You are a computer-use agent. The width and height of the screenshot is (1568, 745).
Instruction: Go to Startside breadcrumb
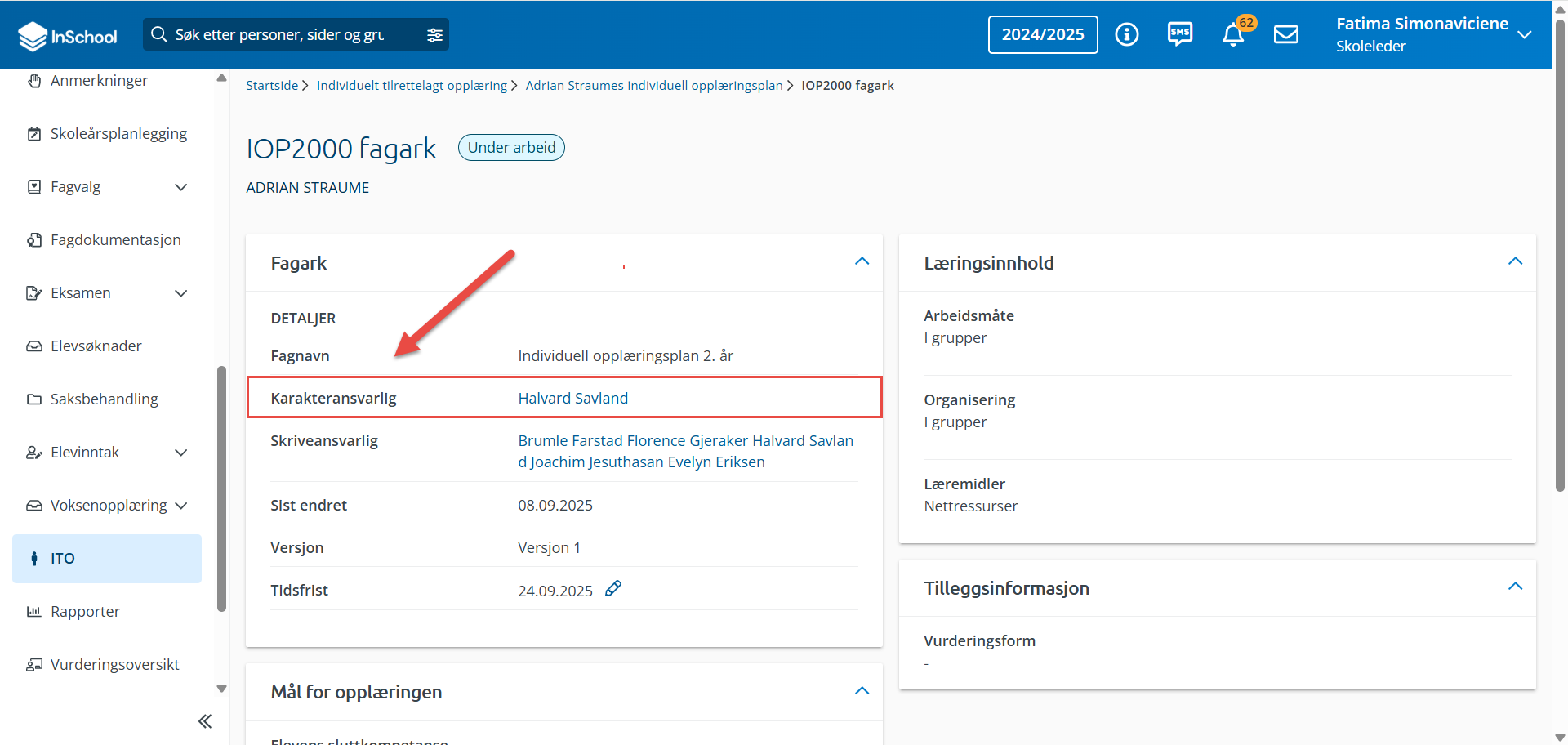click(x=272, y=85)
